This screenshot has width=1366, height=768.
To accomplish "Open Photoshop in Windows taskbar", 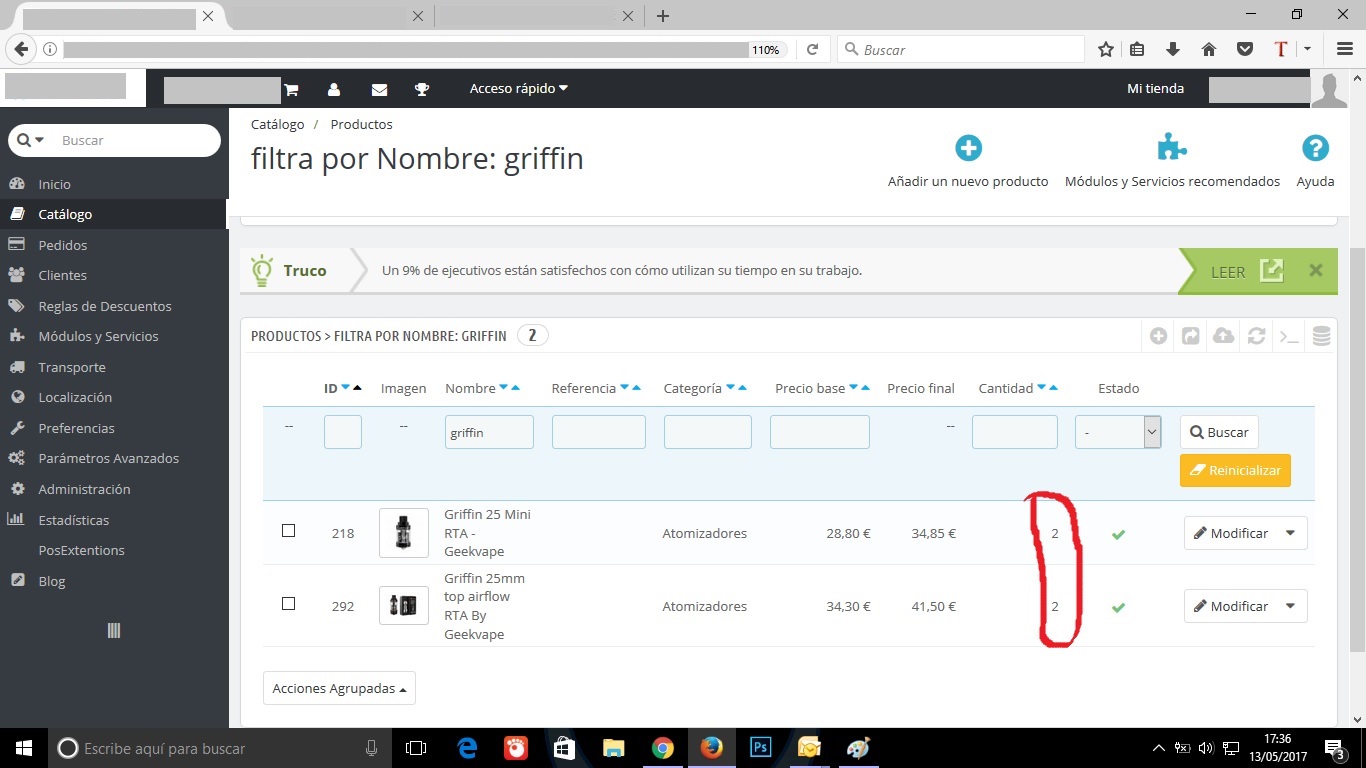I will pyautogui.click(x=760, y=748).
